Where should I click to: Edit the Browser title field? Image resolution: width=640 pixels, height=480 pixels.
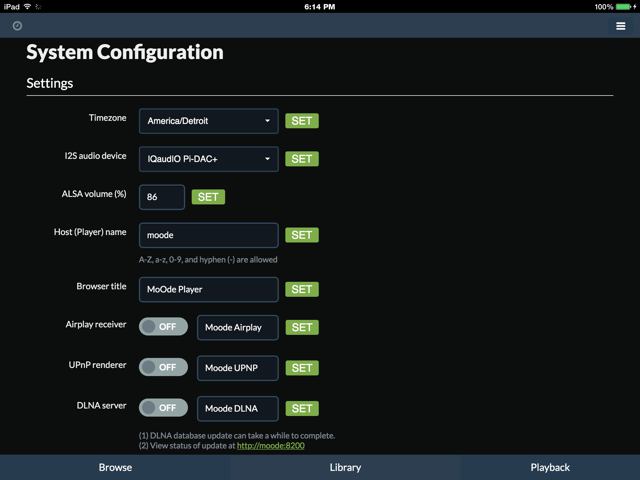point(209,289)
